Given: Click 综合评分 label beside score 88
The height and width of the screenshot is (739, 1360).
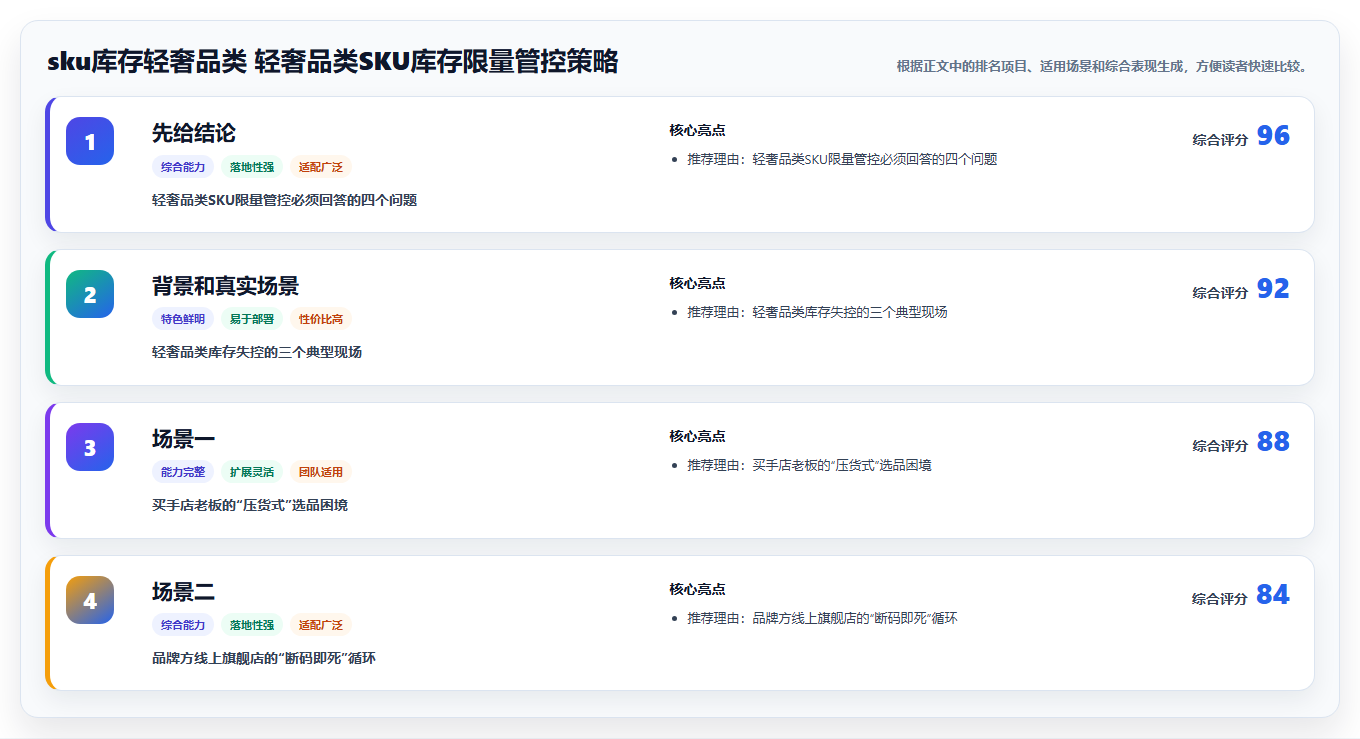Looking at the screenshot, I should 1220,446.
